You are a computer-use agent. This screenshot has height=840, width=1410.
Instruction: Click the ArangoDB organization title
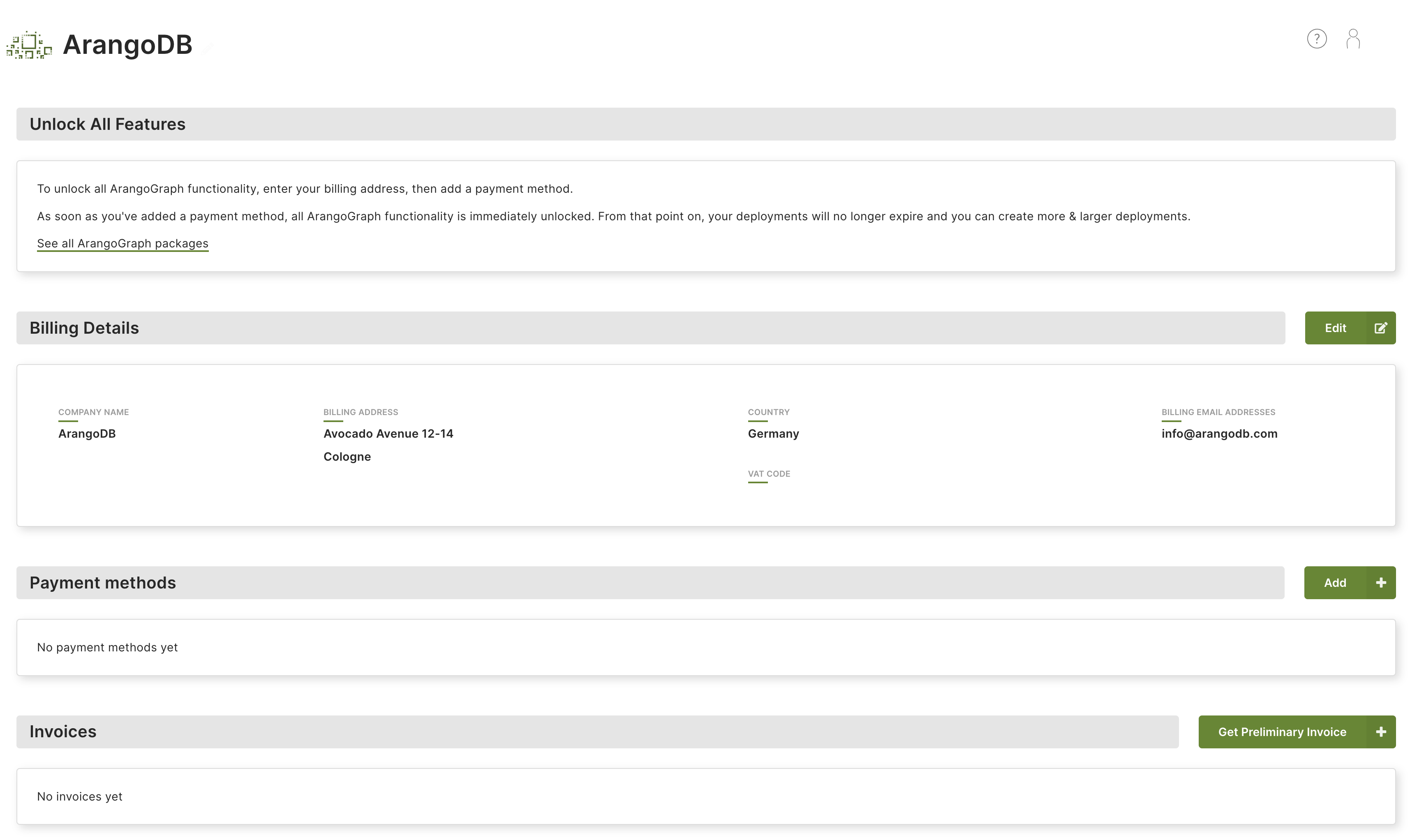(127, 45)
